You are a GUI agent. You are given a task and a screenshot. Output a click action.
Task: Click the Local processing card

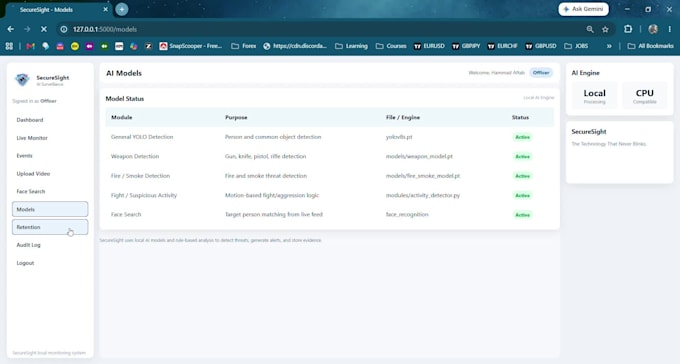pos(594,96)
